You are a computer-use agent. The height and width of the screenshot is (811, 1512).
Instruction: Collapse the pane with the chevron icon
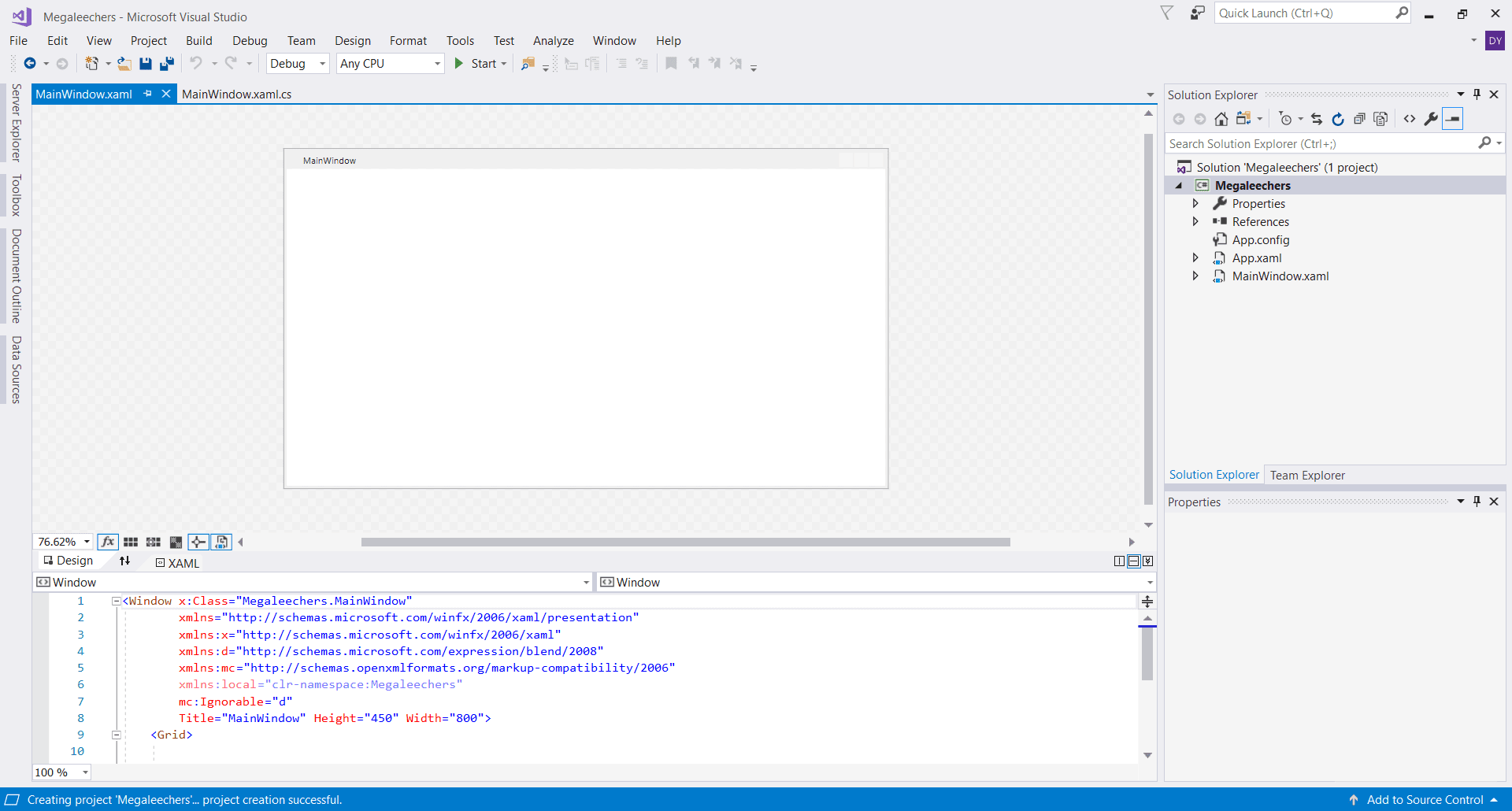coord(1148,561)
